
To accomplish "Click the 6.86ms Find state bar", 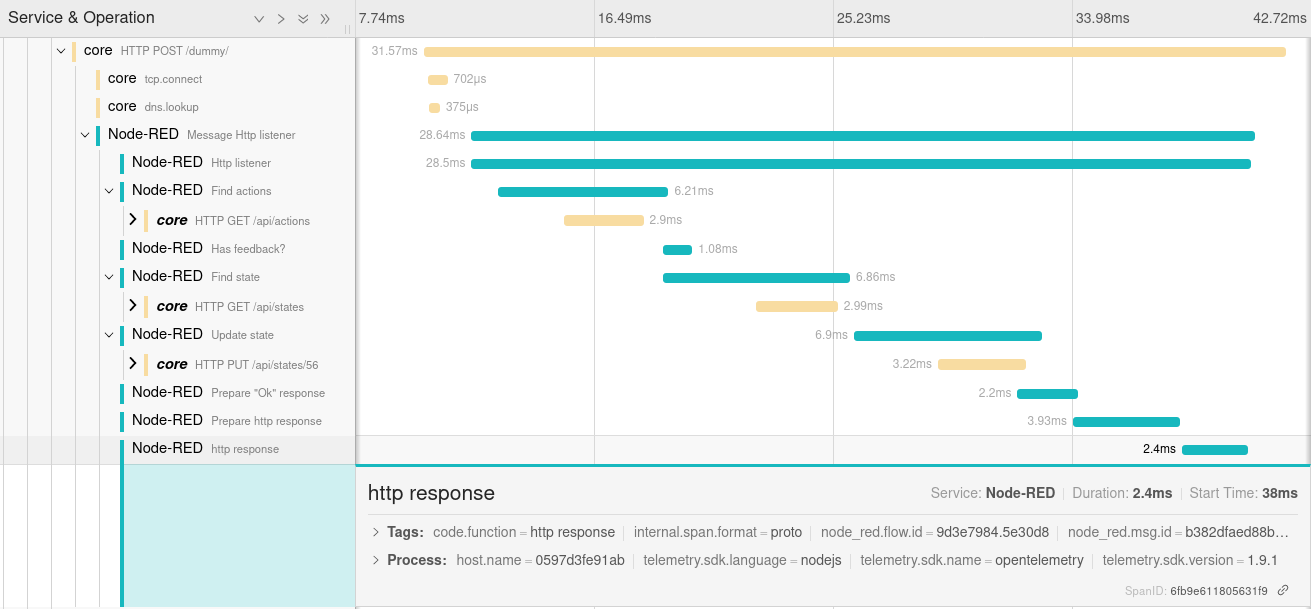I will (756, 278).
